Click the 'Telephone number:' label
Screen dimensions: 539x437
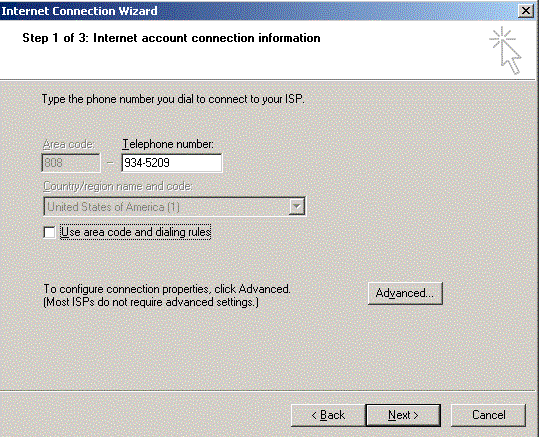tap(168, 144)
